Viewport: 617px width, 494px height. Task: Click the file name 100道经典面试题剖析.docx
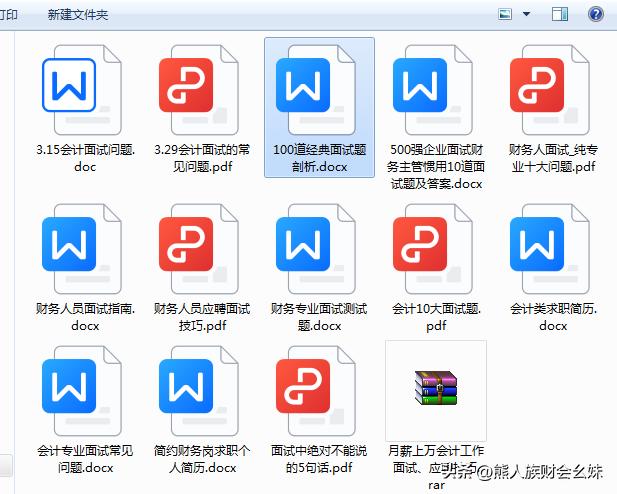tap(320, 158)
